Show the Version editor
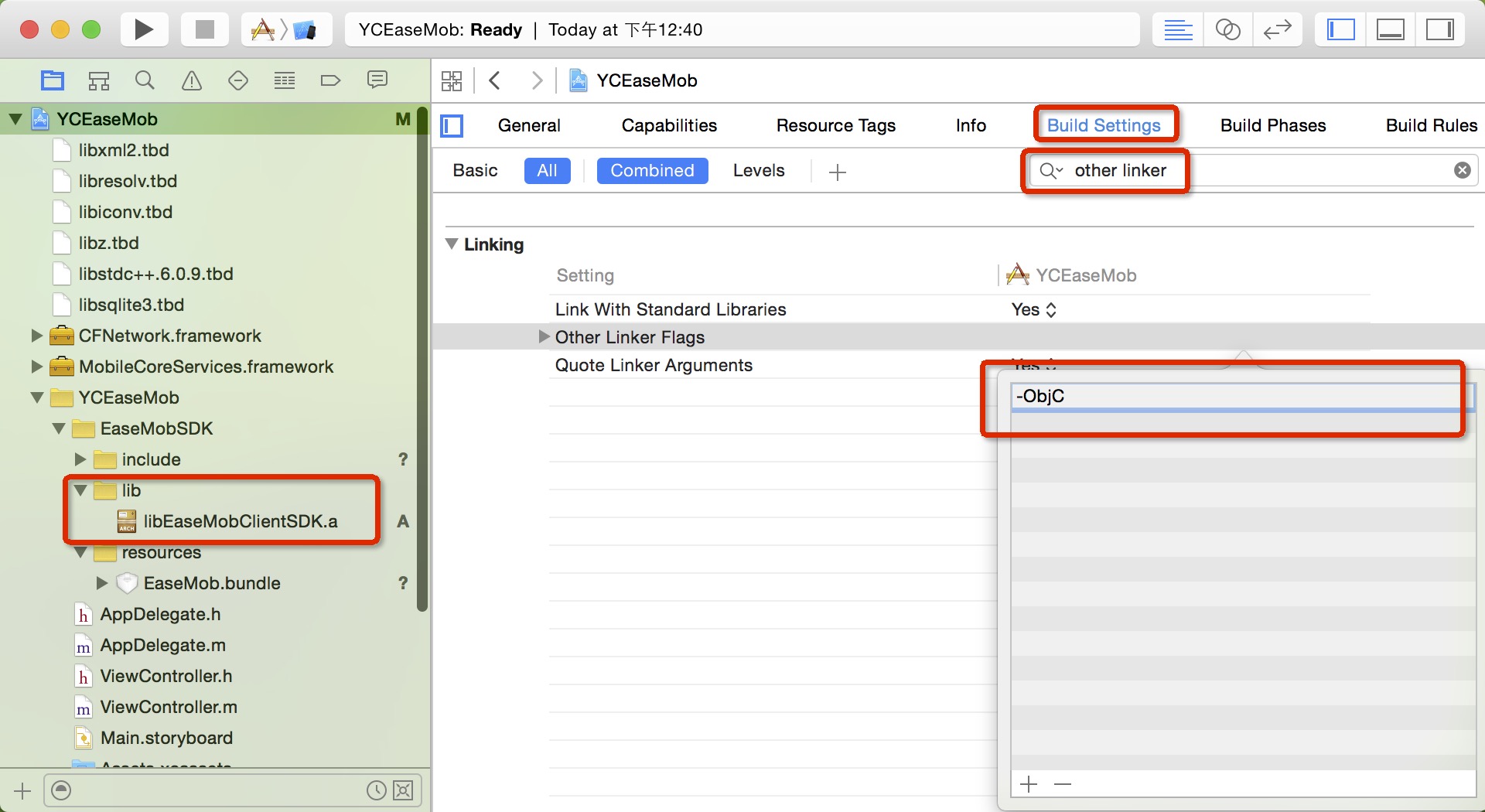The height and width of the screenshot is (812, 1485). tap(1277, 29)
